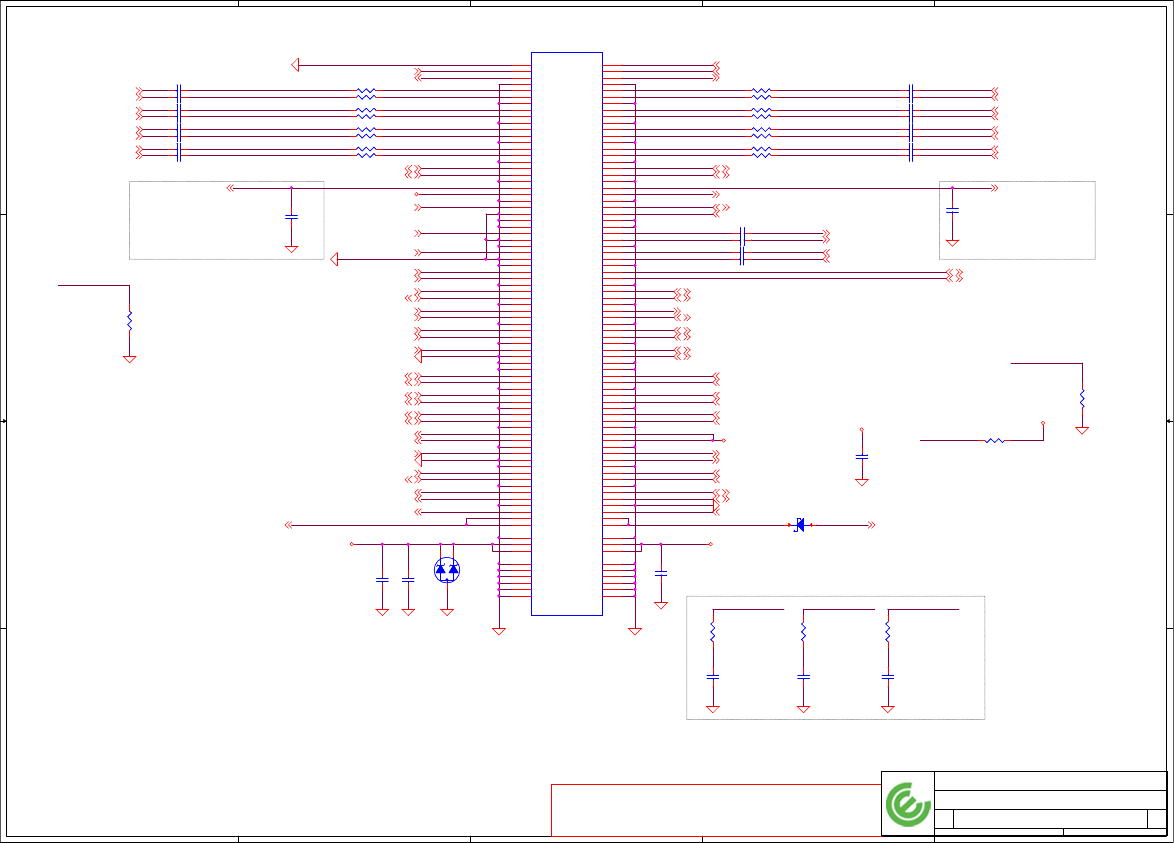The height and width of the screenshot is (843, 1174).
Task: Click the empty red notes frame at bottom
Action: coord(716,810)
